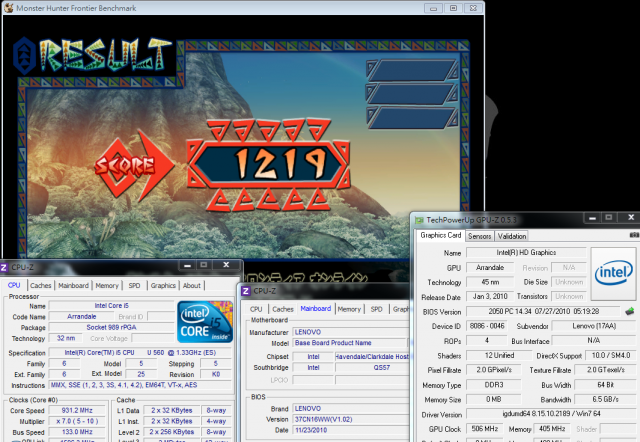Minimize the GPU-Z window
This screenshot has height=442, width=640.
[592, 218]
